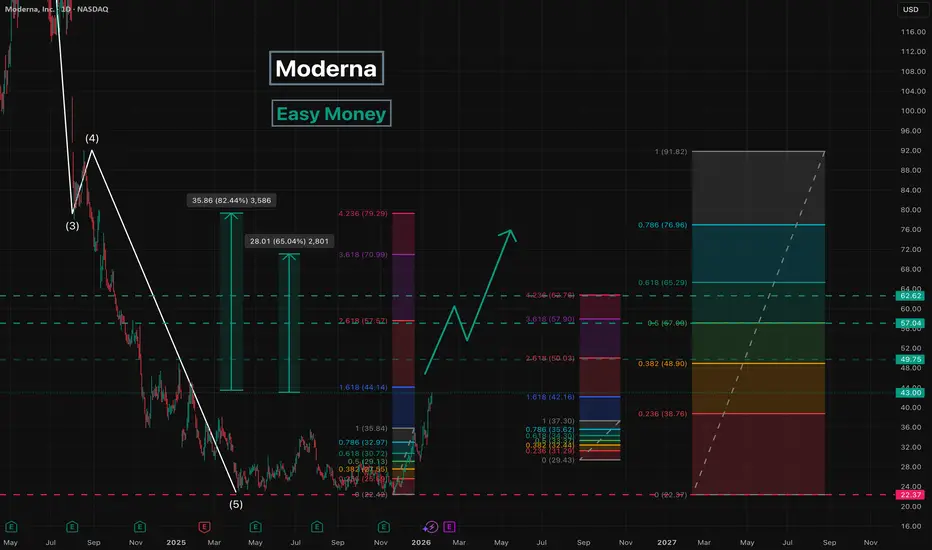Click Fib label 1.618 (44.14)
932x550 pixels.
pos(363,388)
